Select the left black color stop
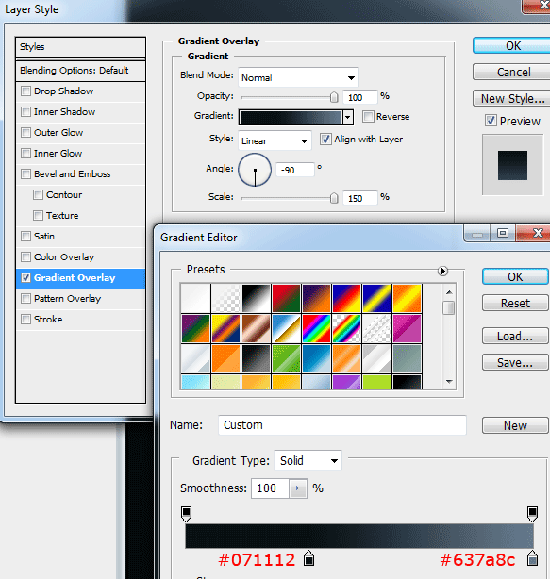Viewport: 550px width, 579px height. tap(309, 558)
